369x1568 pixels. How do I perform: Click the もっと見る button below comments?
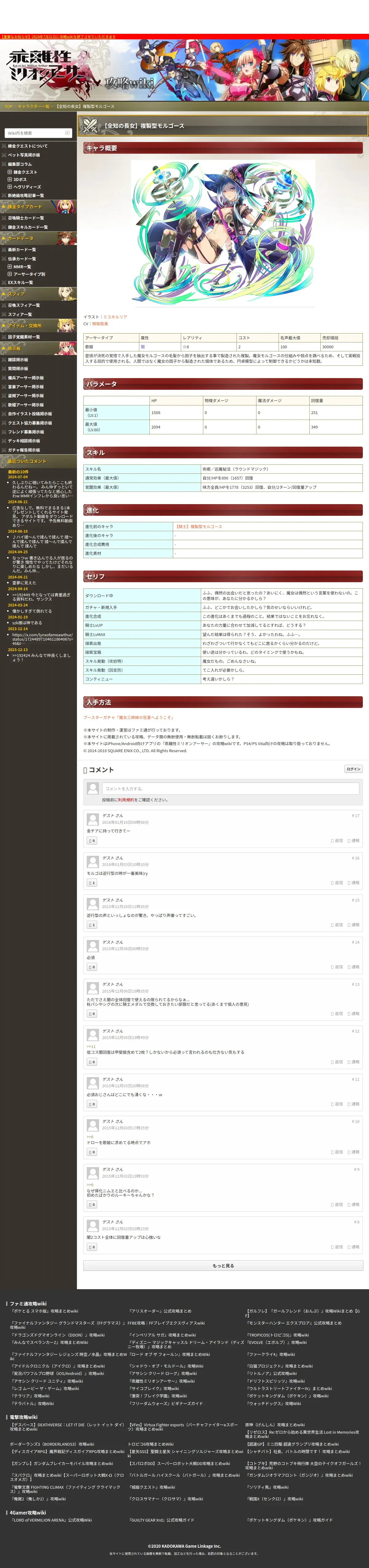tap(223, 1266)
